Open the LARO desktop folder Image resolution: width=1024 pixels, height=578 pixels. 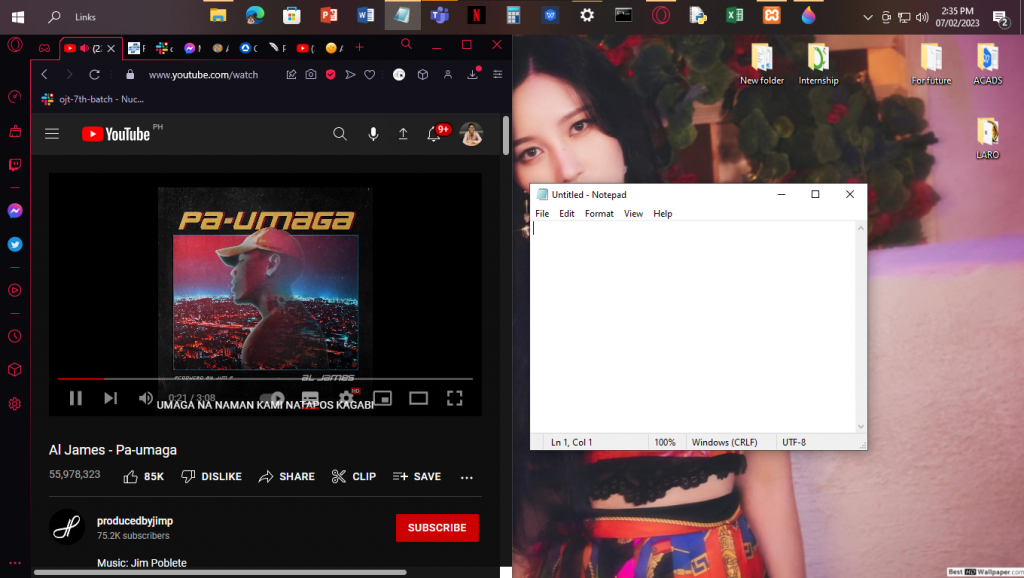[987, 138]
